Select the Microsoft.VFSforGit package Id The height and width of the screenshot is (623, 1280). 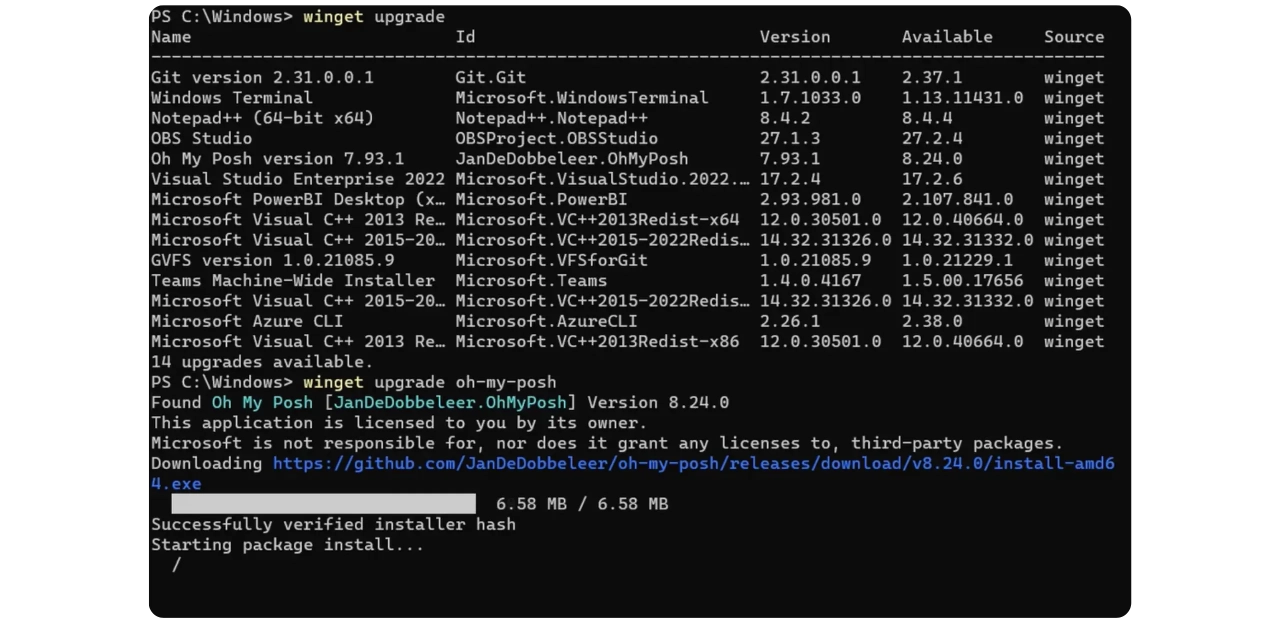(x=551, y=260)
